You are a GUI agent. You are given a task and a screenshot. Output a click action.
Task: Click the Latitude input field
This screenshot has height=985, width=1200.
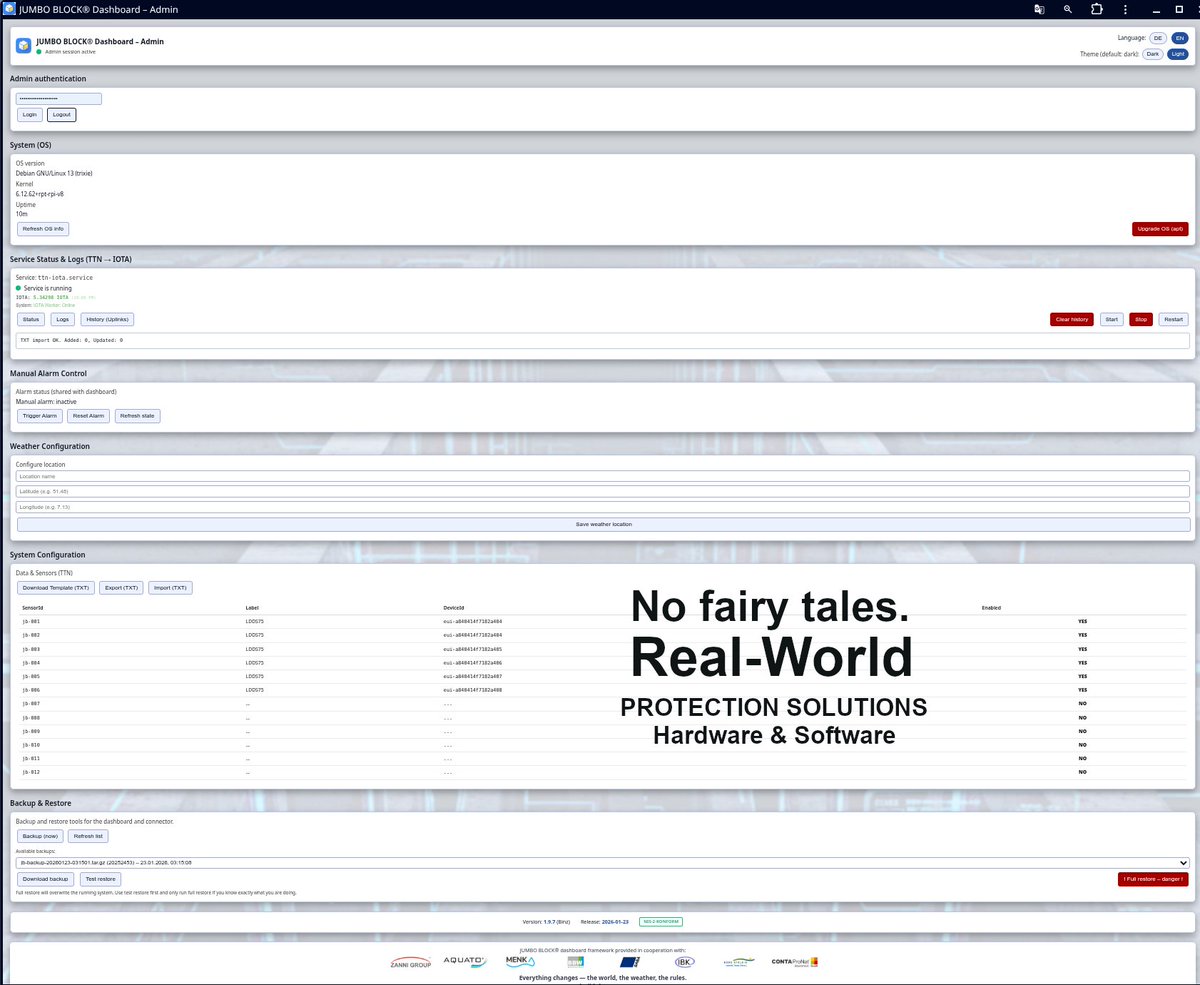coord(603,492)
